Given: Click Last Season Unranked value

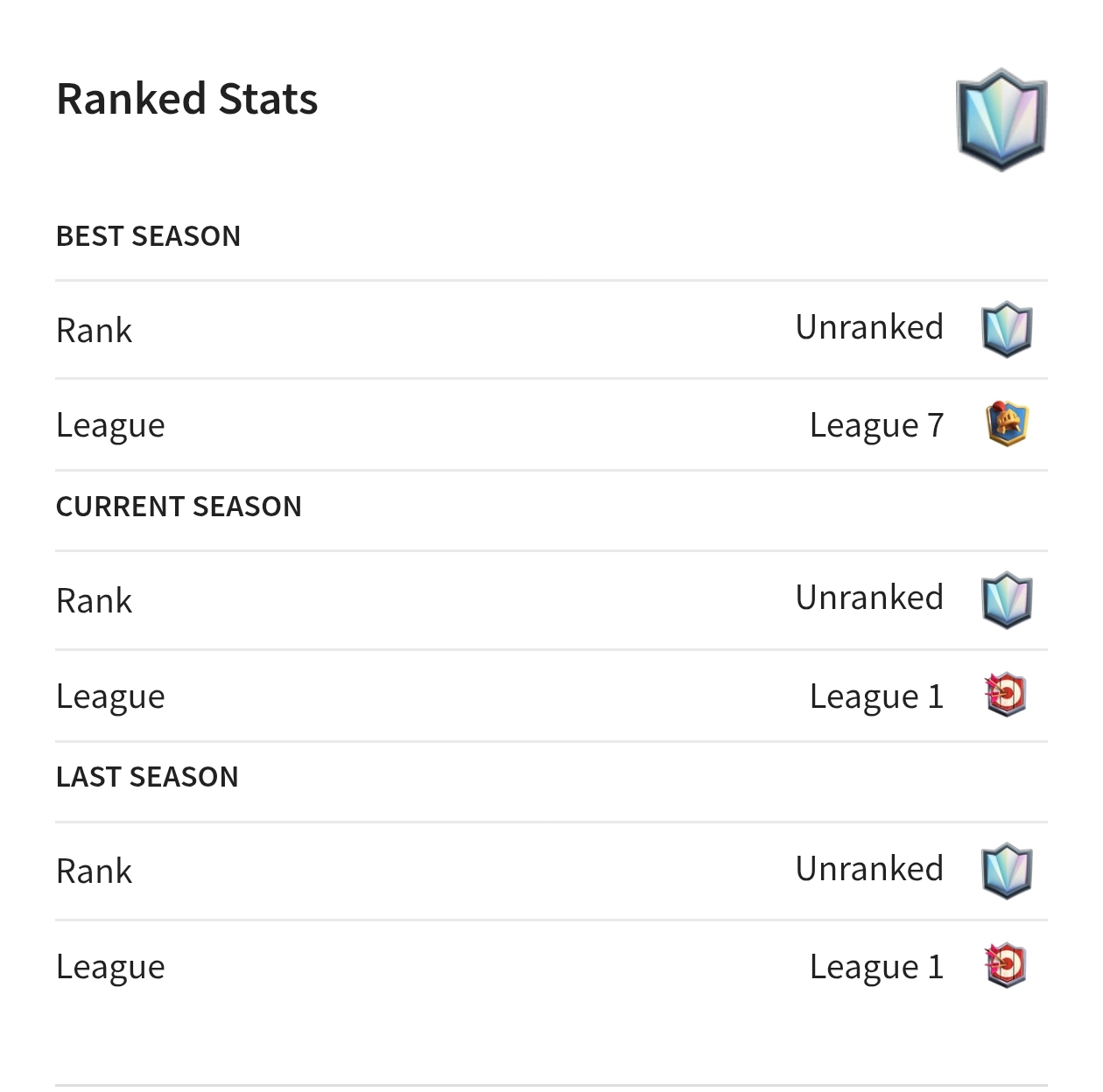Looking at the screenshot, I should tap(870, 869).
